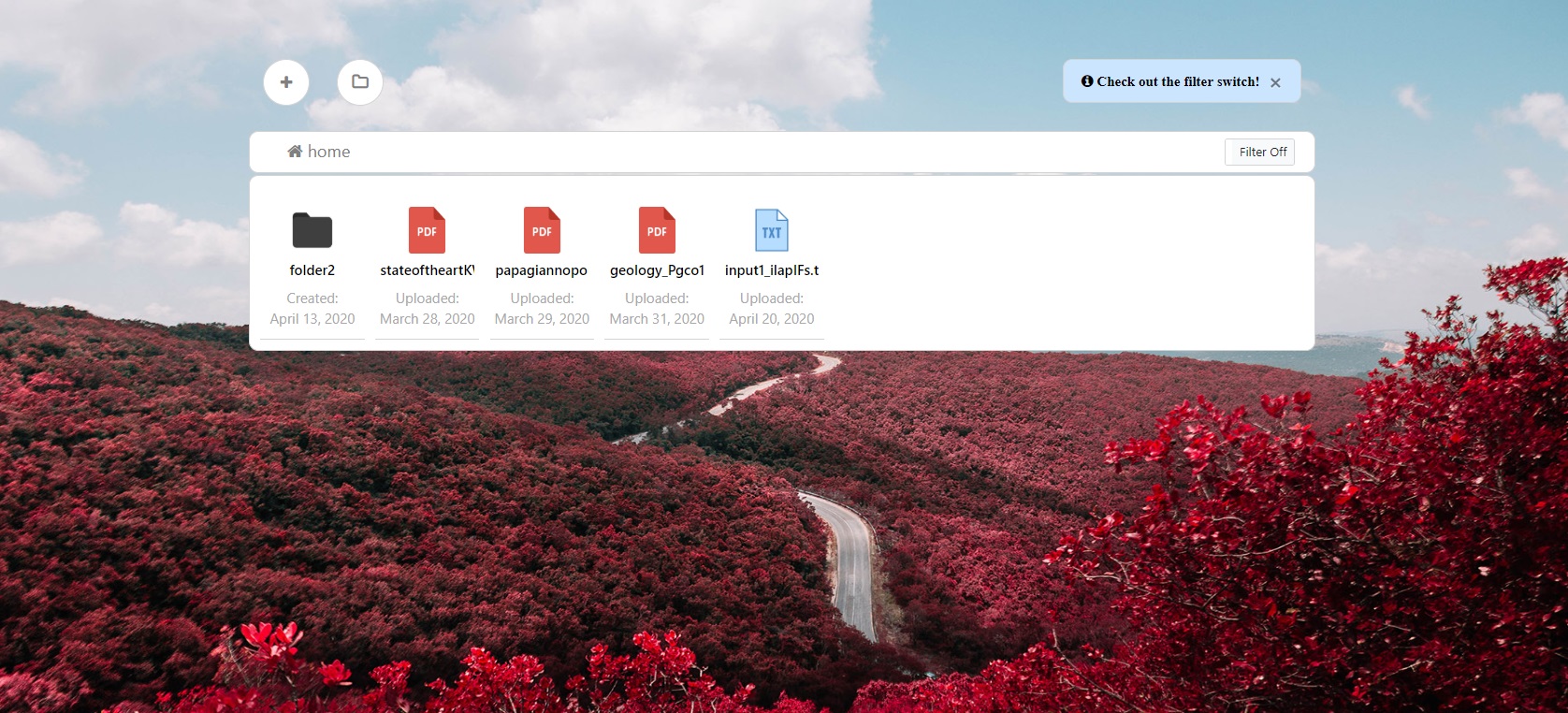The image size is (1568, 713).
Task: Click the 'Check out the filter switch!' message
Action: coord(1178,81)
